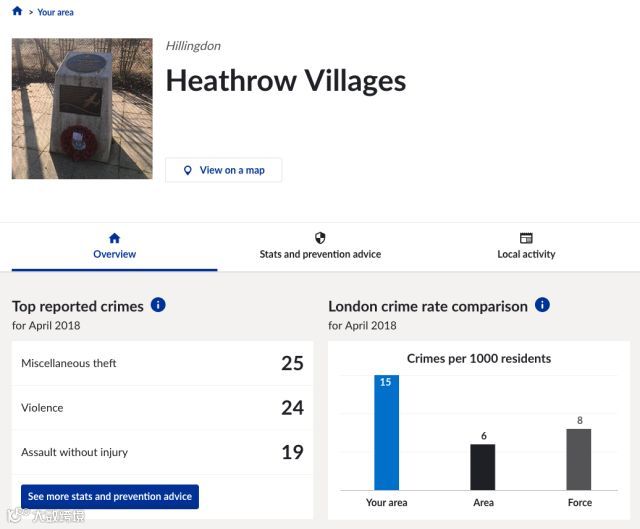Click the gray Force bar in chart
This screenshot has width=640, height=529.
tap(579, 460)
